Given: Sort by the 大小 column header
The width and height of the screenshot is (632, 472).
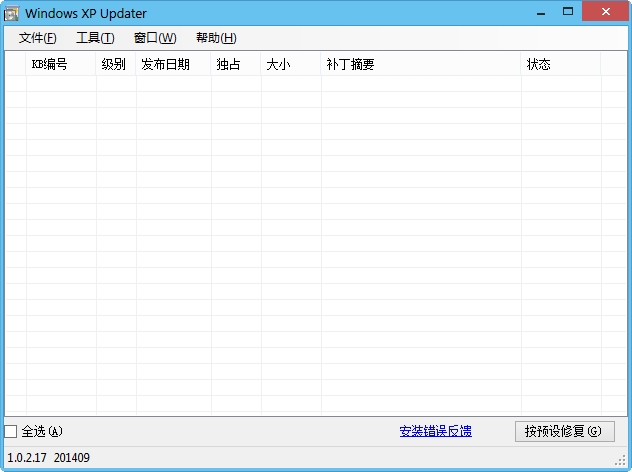Looking at the screenshot, I should point(291,64).
